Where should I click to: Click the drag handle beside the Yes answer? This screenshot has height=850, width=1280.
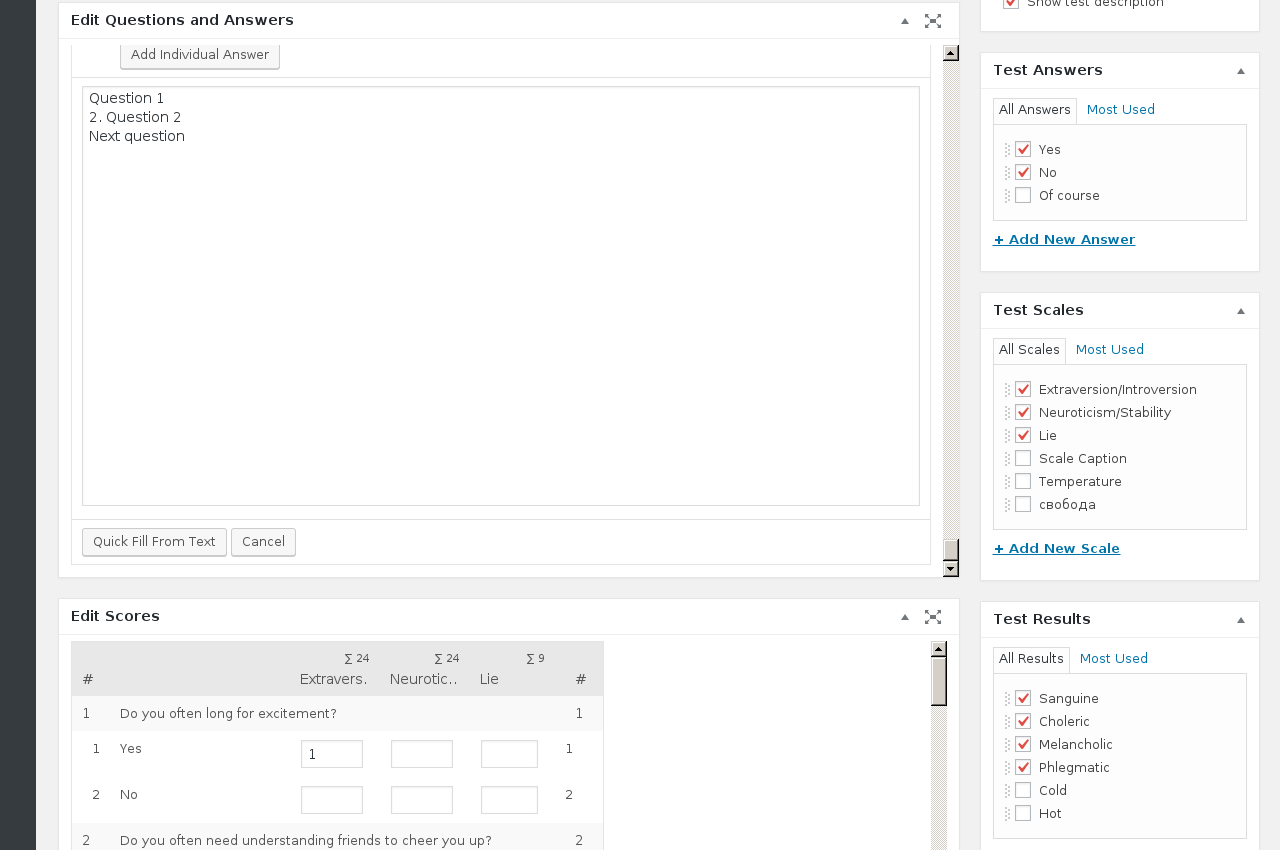click(1007, 150)
